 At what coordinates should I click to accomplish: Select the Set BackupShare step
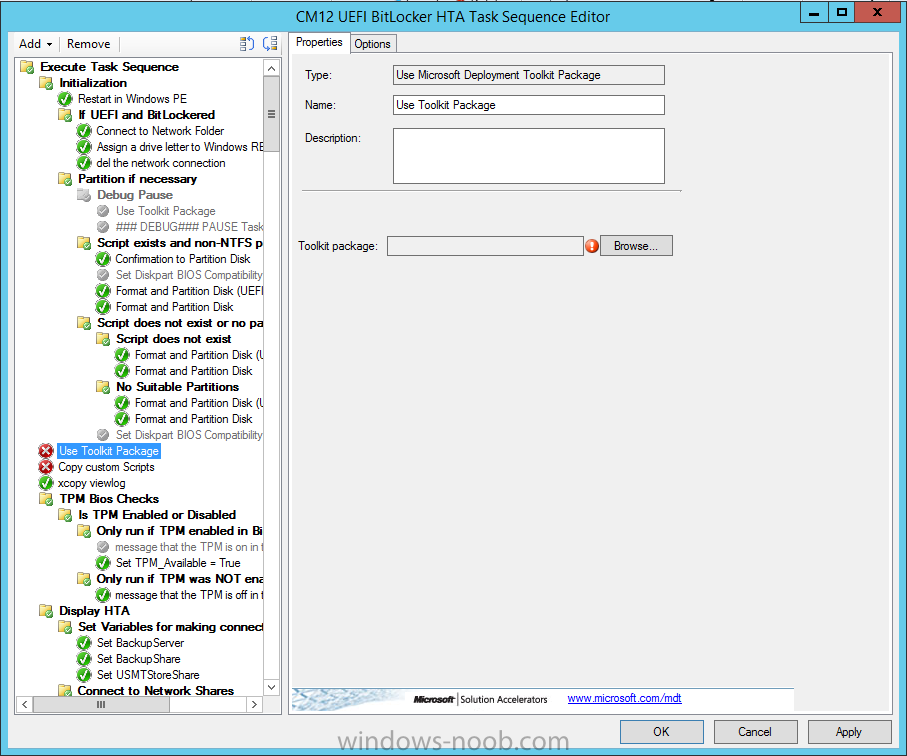point(138,659)
